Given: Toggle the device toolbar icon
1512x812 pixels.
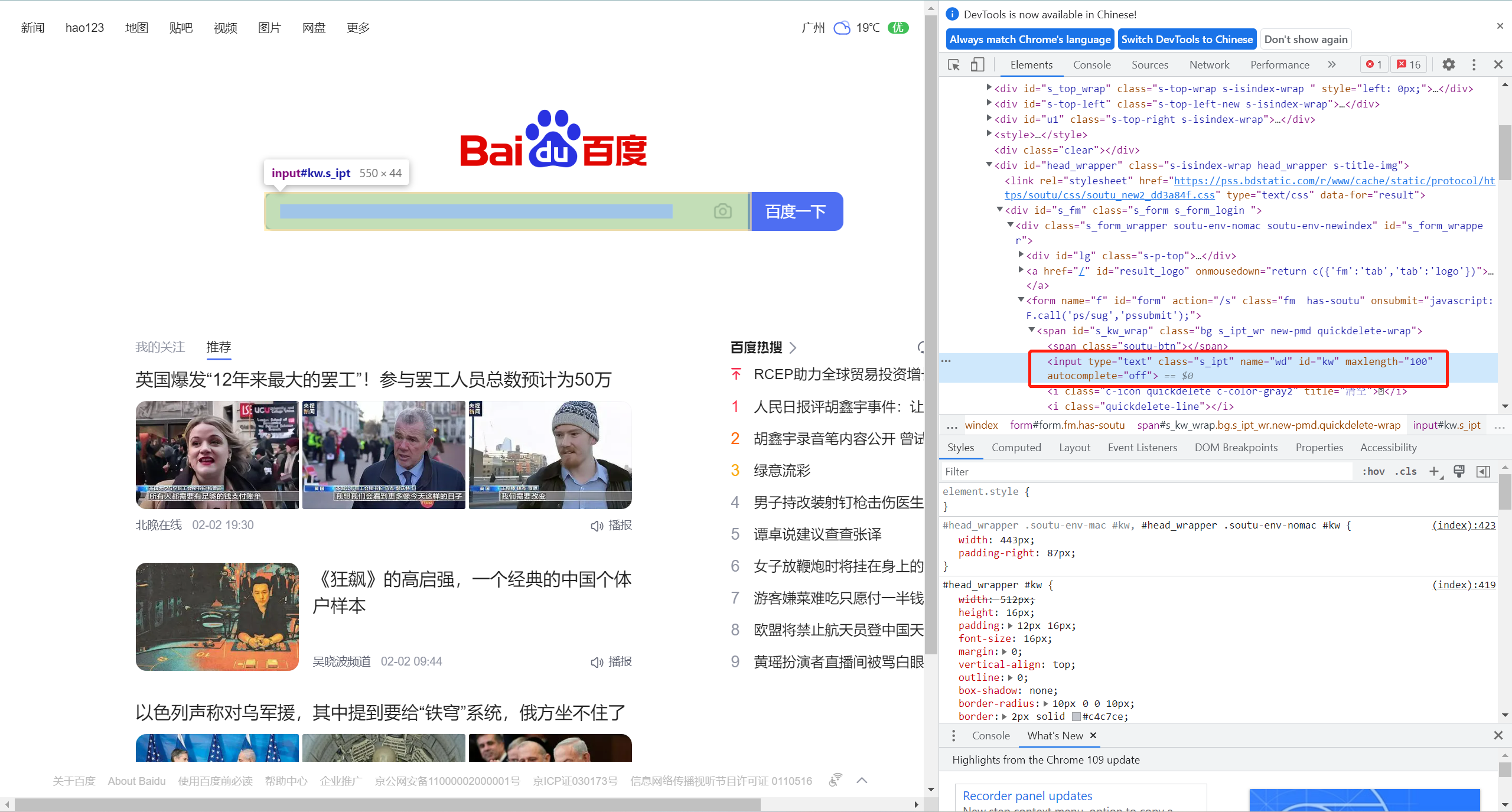Looking at the screenshot, I should point(977,65).
